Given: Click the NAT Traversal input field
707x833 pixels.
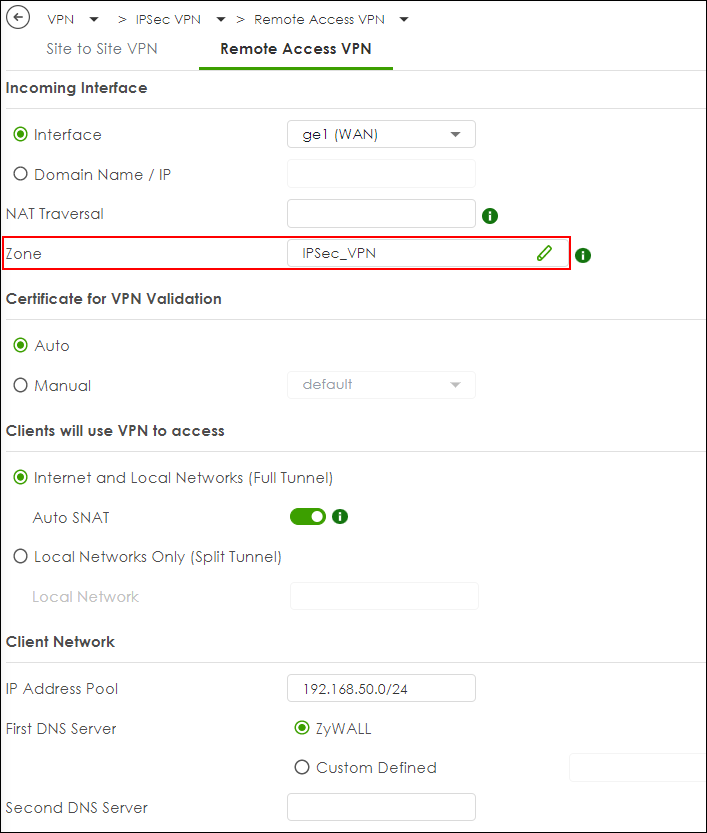Looking at the screenshot, I should point(381,214).
